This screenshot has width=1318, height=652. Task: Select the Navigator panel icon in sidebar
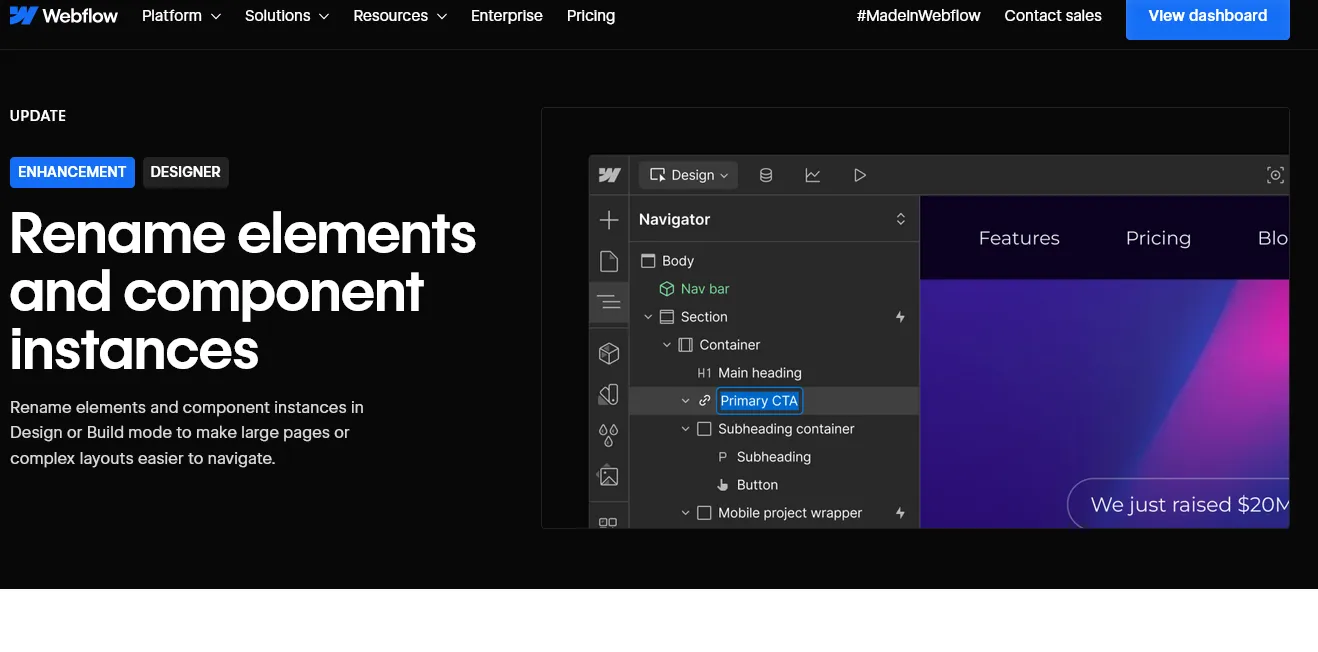click(x=609, y=302)
